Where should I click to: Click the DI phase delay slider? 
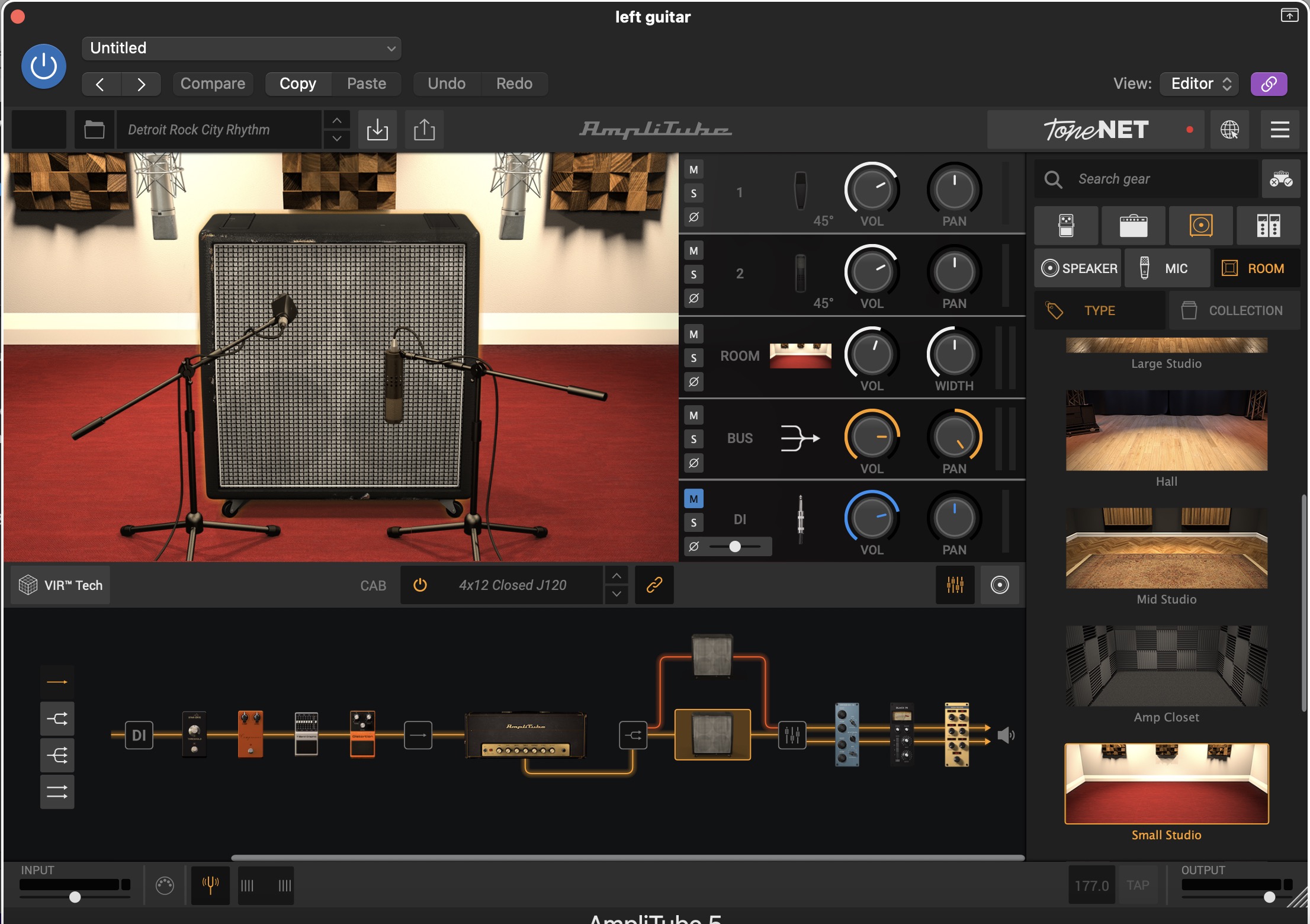click(x=735, y=546)
